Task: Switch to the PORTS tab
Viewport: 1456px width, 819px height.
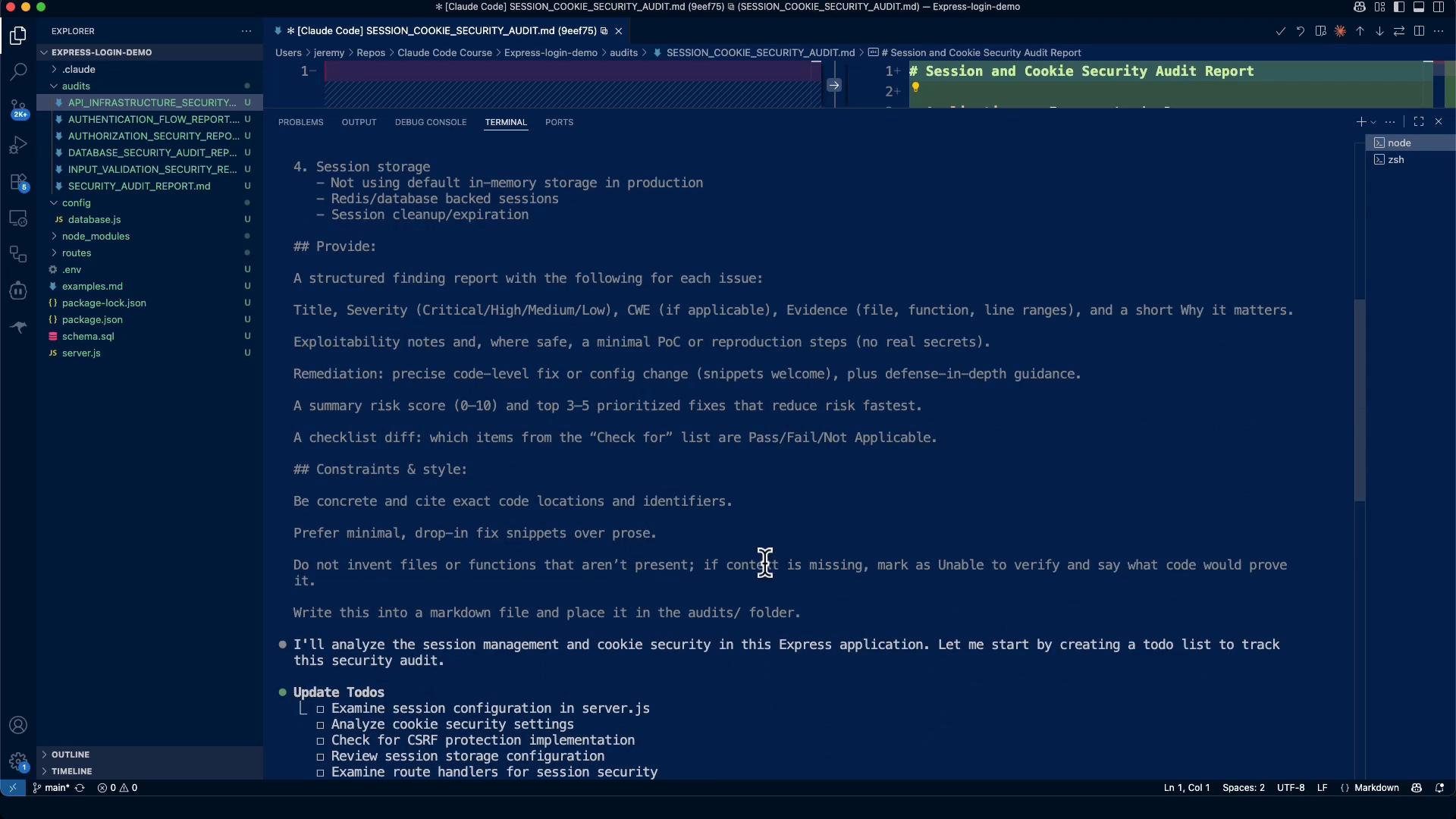Action: pyautogui.click(x=559, y=122)
